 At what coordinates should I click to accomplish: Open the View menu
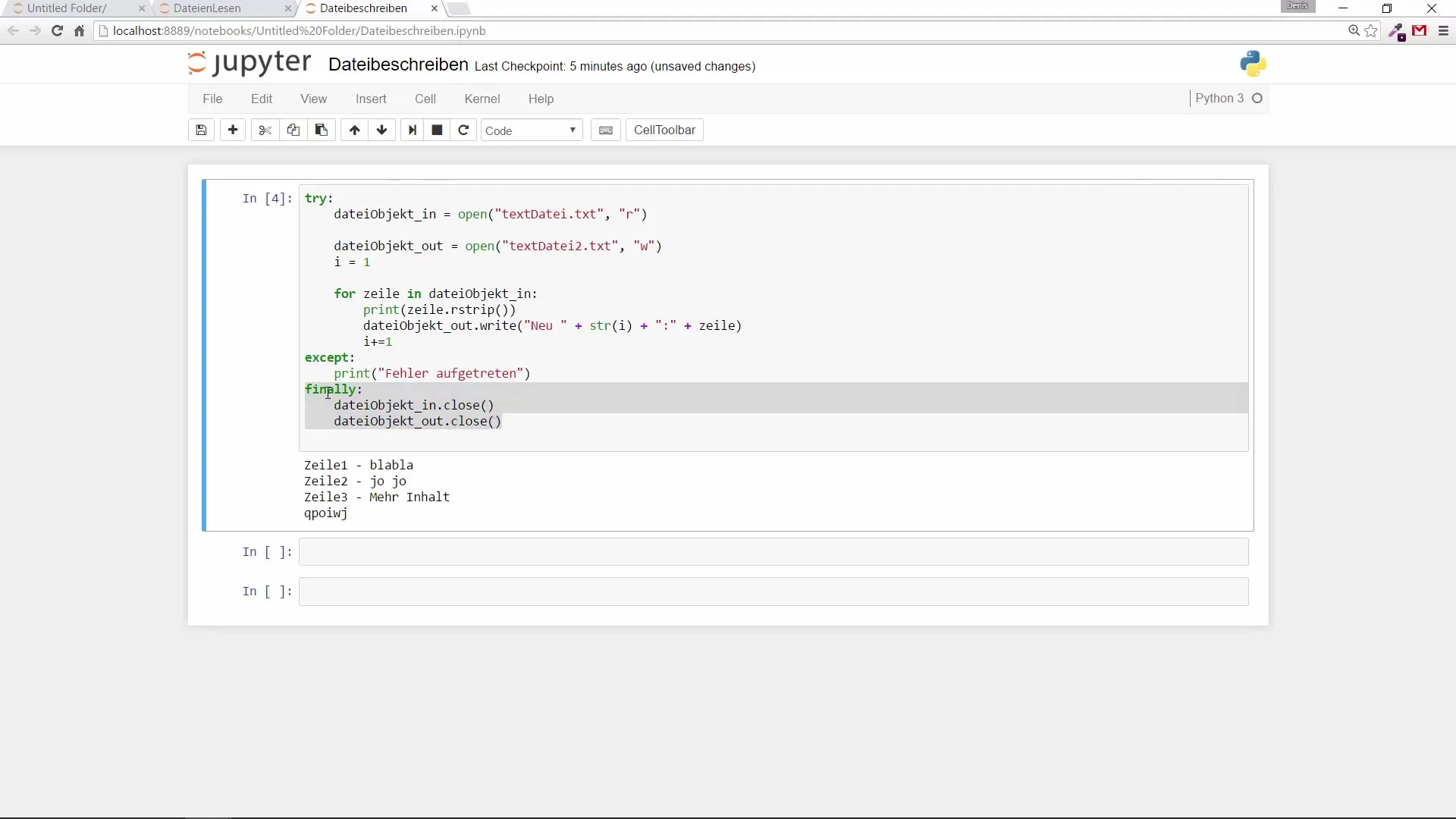tap(313, 99)
